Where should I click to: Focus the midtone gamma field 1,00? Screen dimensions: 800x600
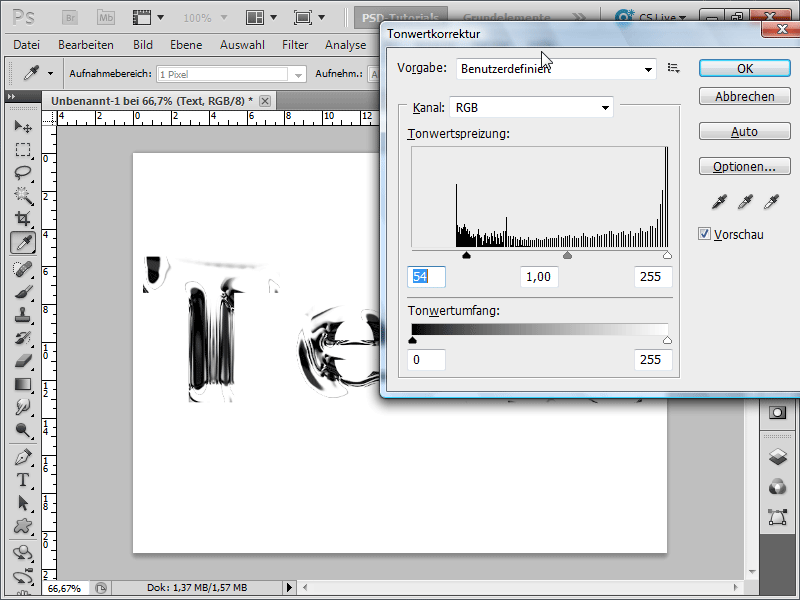coord(539,277)
